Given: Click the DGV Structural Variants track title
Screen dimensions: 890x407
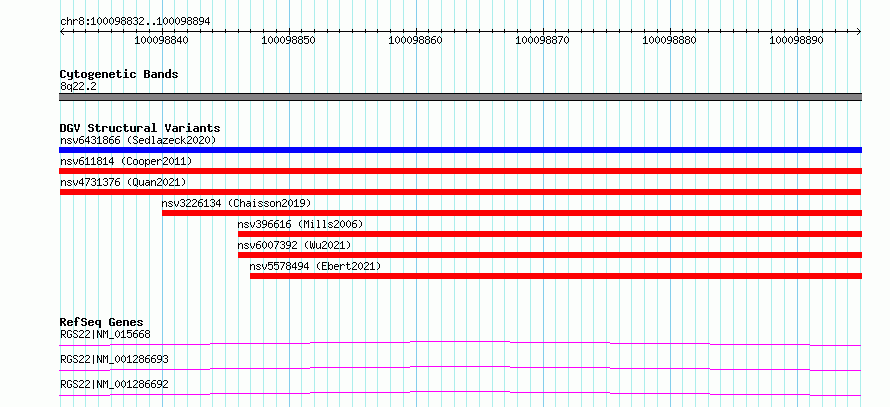Looking at the screenshot, I should 140,128.
